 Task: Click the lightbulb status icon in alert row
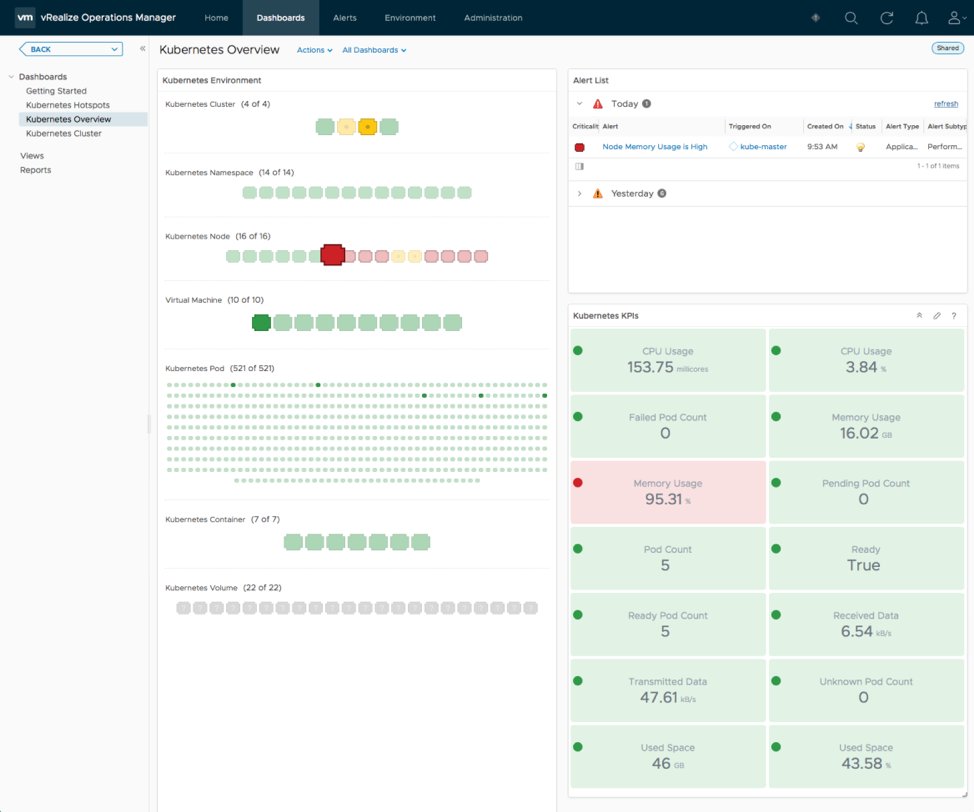coord(860,147)
